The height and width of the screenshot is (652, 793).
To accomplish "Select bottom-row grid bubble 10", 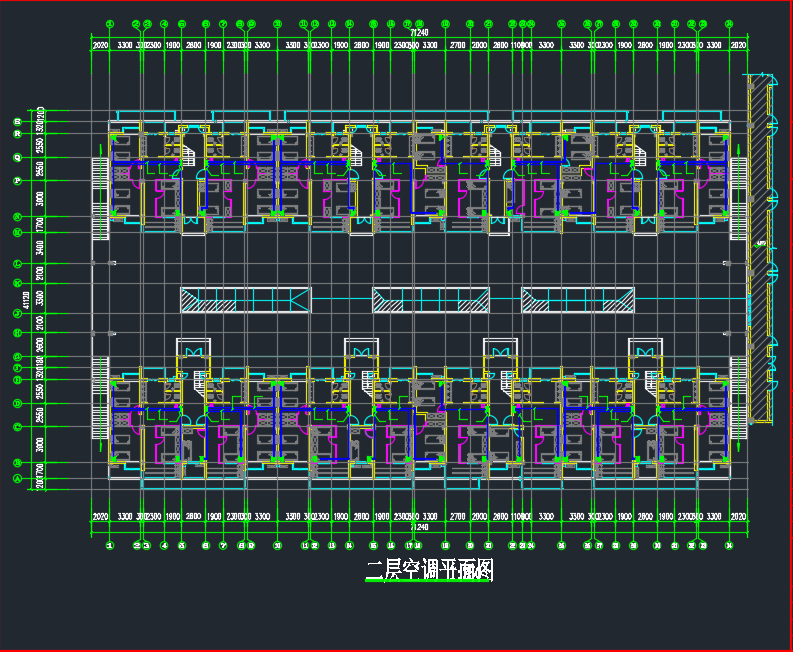I will click(277, 546).
